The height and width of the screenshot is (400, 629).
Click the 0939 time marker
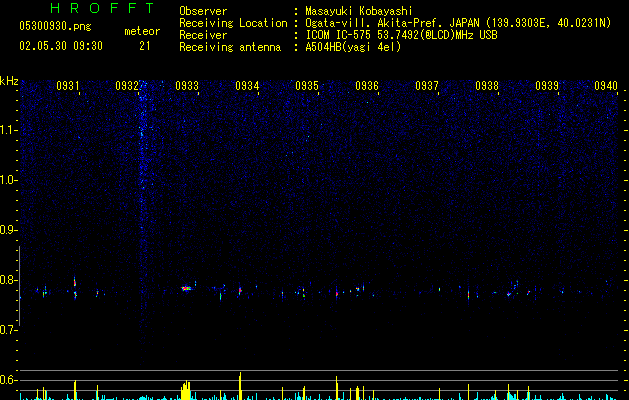[547, 86]
